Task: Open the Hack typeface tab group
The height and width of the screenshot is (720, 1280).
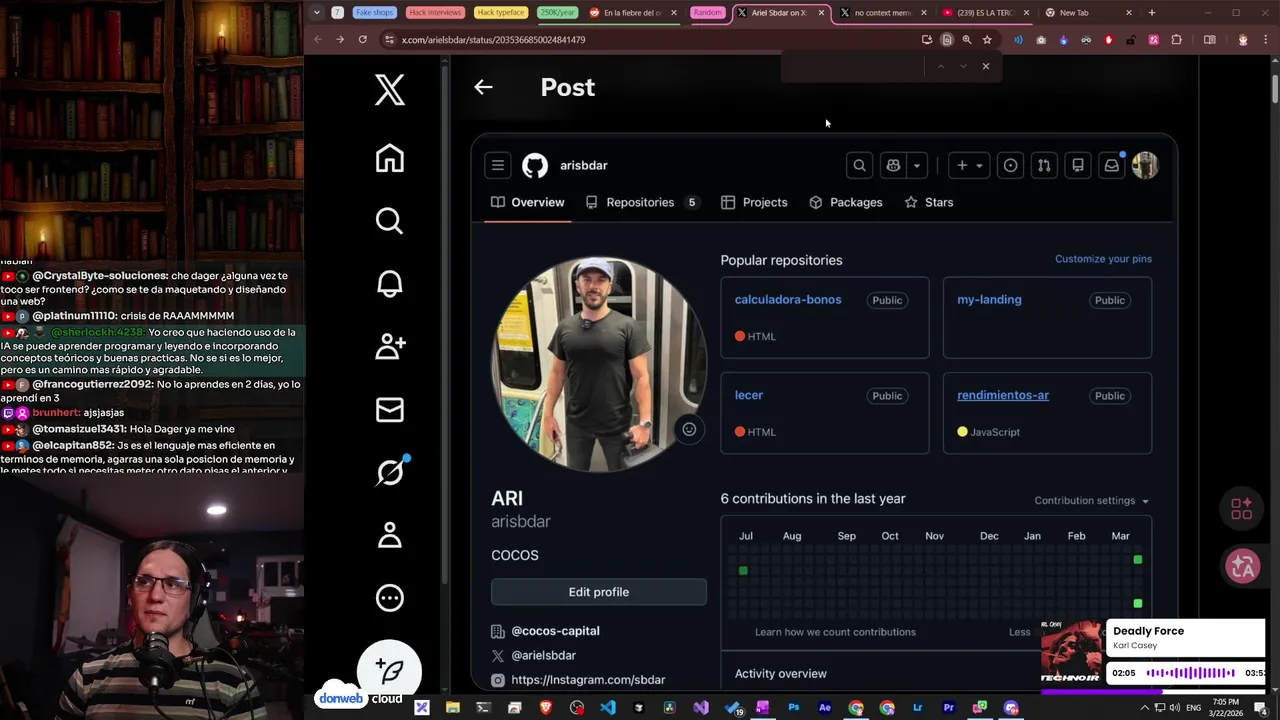Action: (x=500, y=13)
